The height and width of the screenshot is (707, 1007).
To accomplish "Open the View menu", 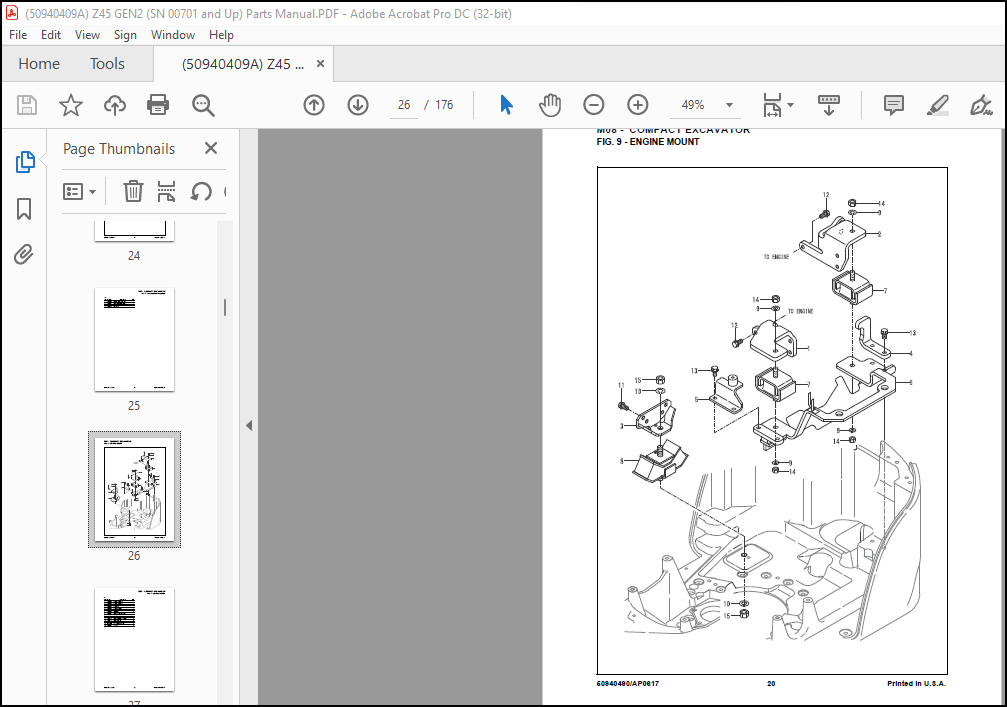I will 87,35.
